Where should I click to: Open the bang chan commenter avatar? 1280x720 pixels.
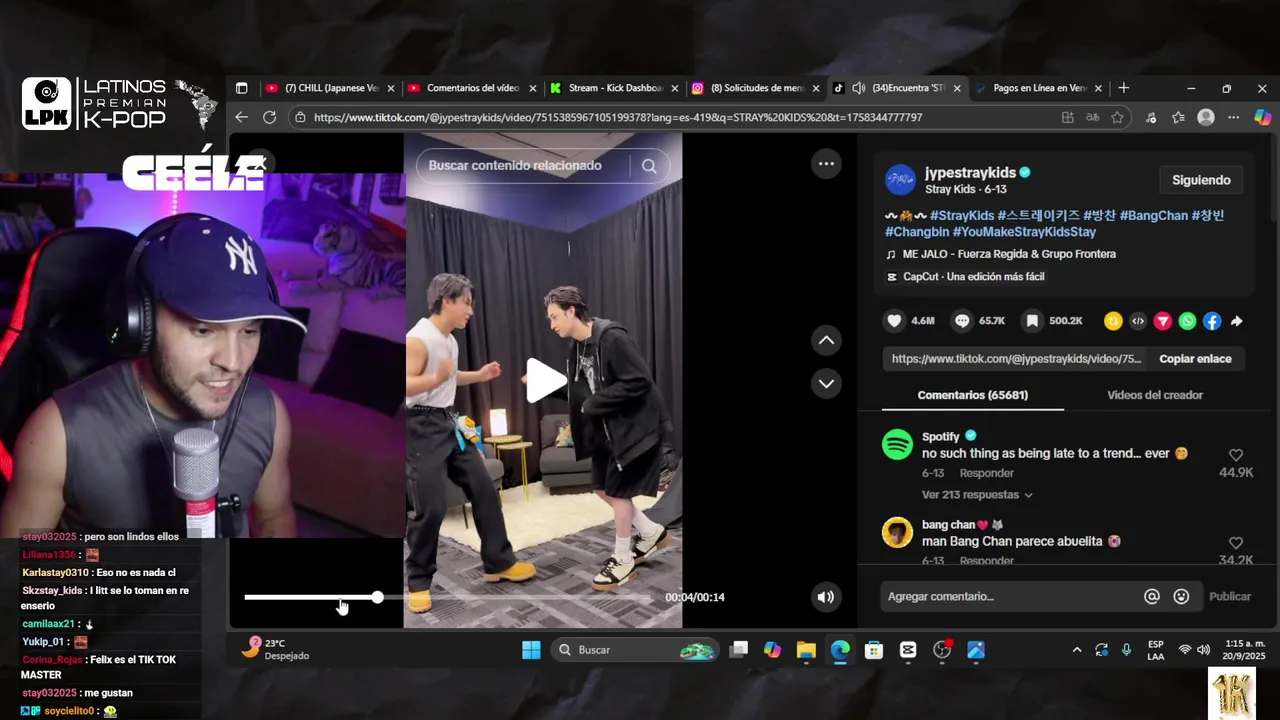click(897, 532)
